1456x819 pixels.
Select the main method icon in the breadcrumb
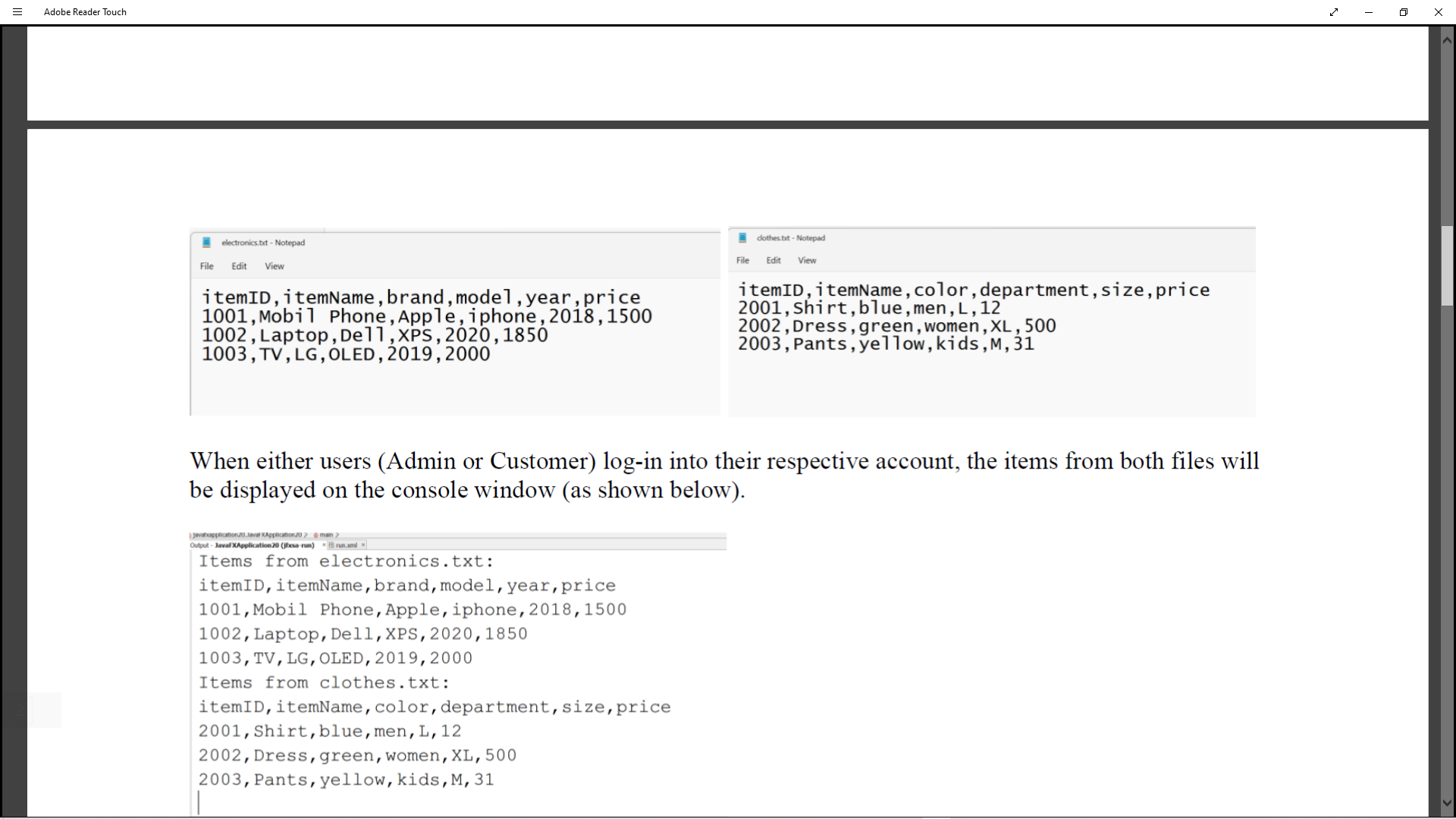tap(315, 534)
